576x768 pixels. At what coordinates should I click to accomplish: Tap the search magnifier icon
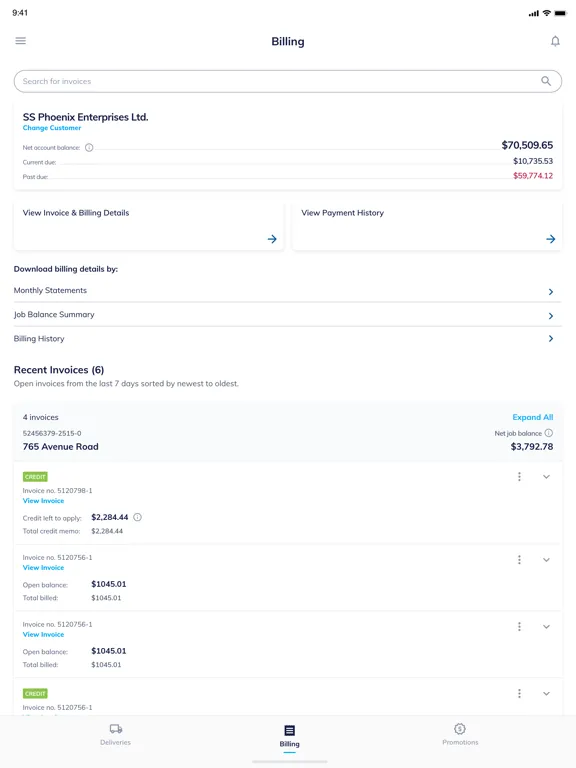click(546, 81)
